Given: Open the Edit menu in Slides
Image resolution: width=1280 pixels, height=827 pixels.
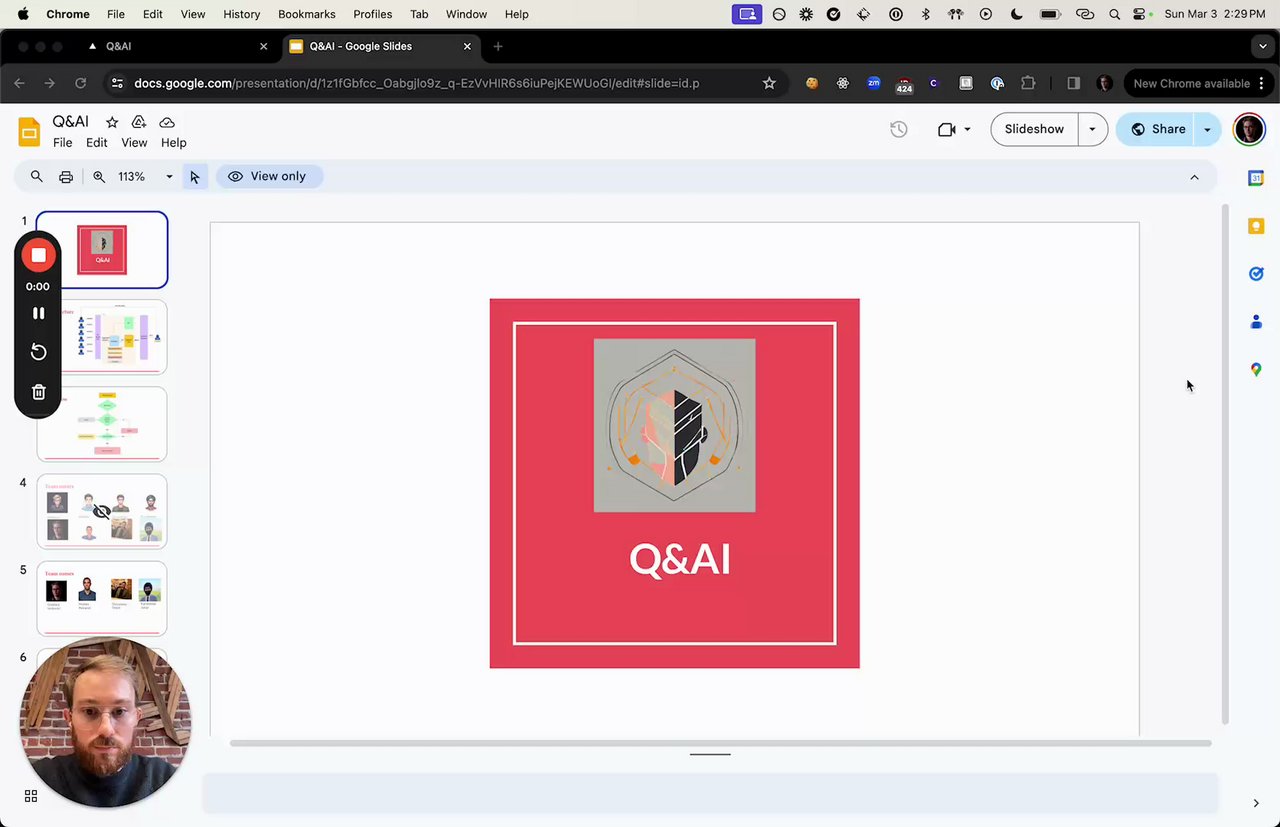Looking at the screenshot, I should coord(96,143).
